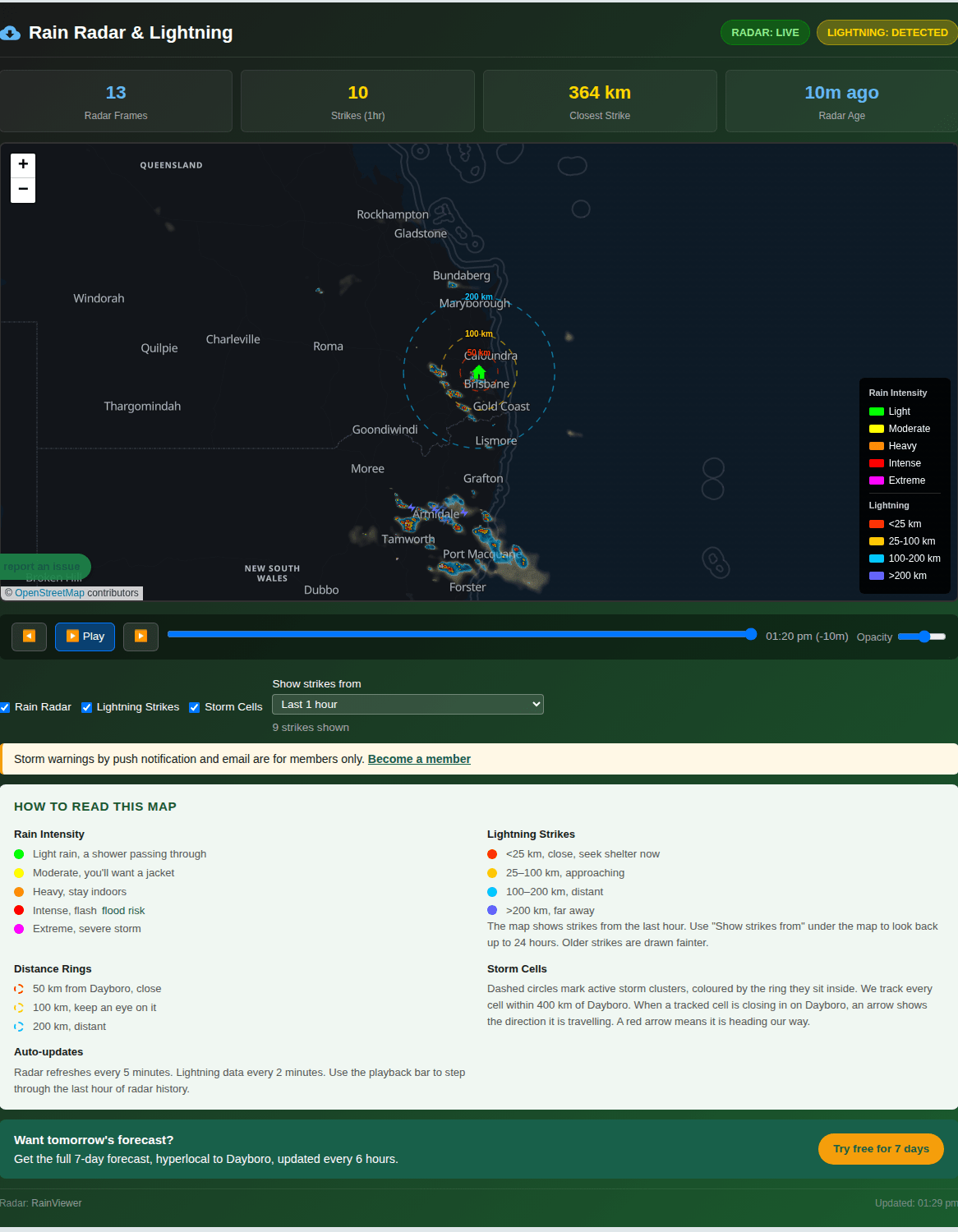Viewport: 958px width, 1232px height.
Task: Adjust the Opacity slider
Action: (x=922, y=637)
